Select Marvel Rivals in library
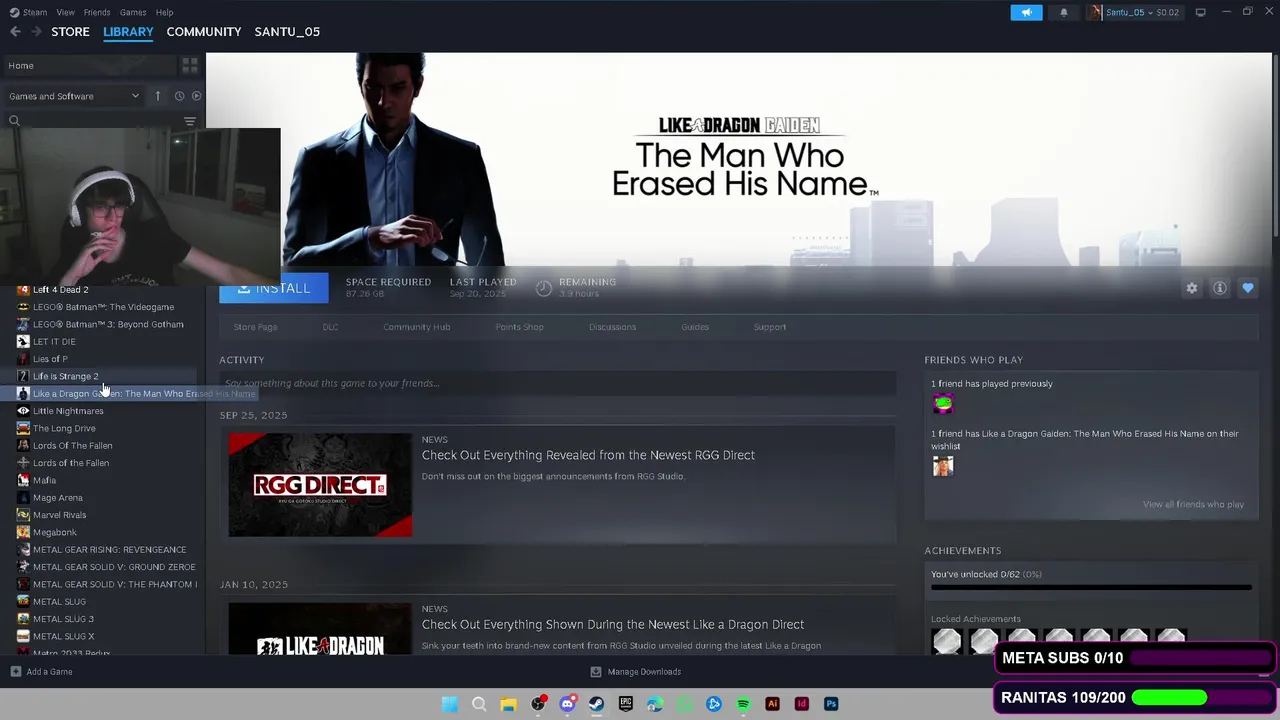1280x720 pixels. click(x=59, y=515)
